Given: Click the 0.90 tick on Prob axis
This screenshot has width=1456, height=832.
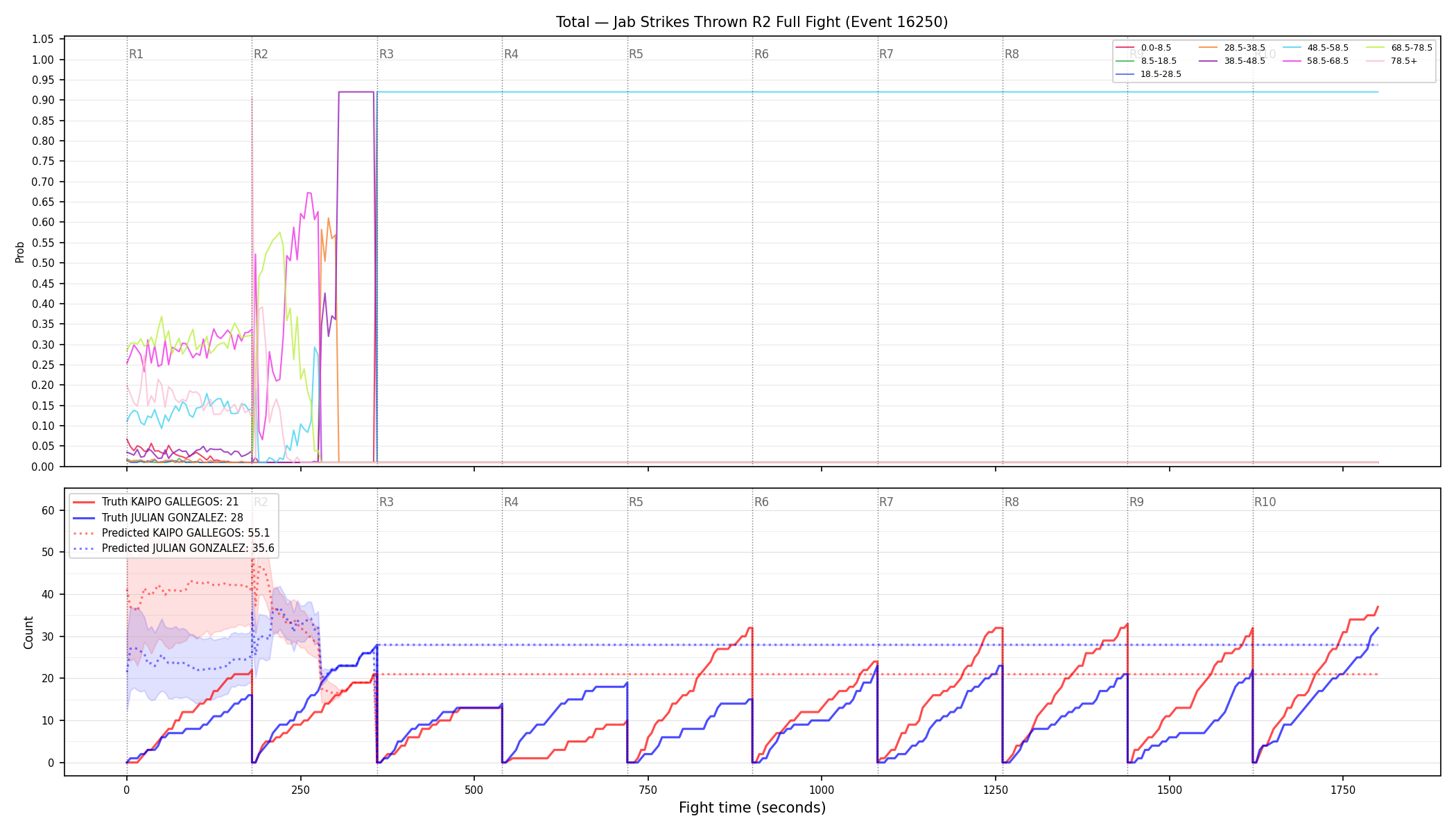Looking at the screenshot, I should pyautogui.click(x=43, y=101).
